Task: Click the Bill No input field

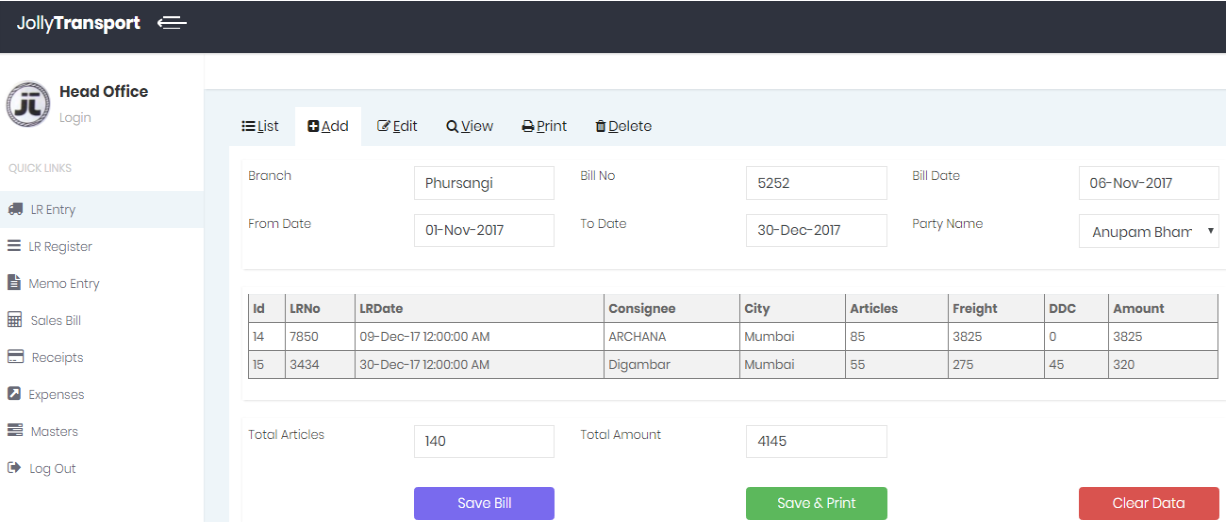Action: [816, 183]
